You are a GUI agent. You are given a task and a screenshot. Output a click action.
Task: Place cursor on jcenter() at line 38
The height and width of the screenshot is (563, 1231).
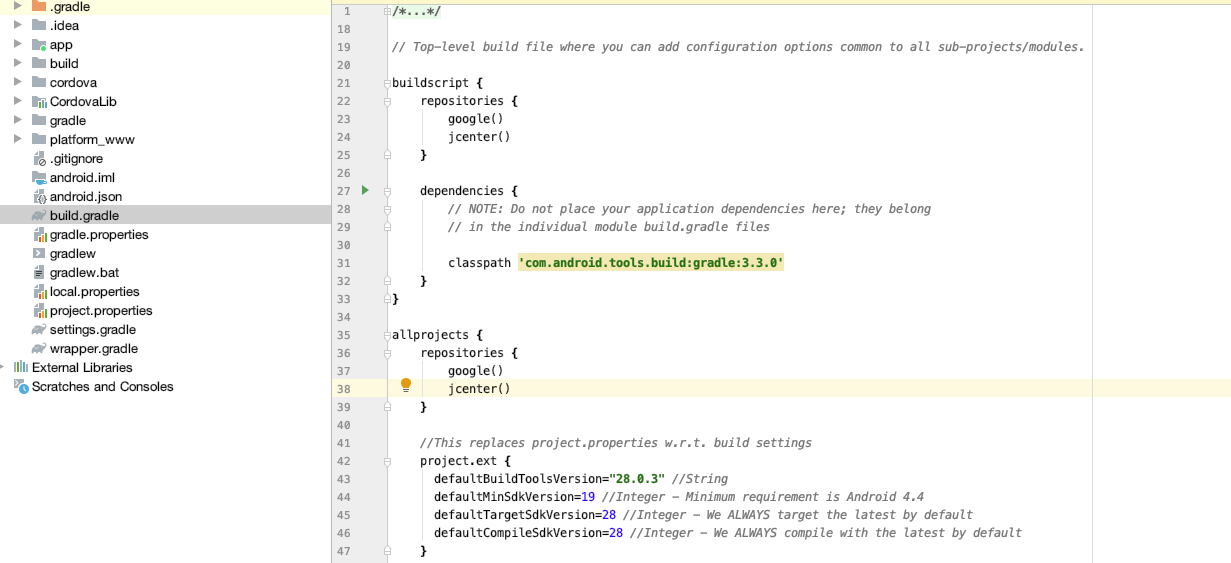(479, 389)
